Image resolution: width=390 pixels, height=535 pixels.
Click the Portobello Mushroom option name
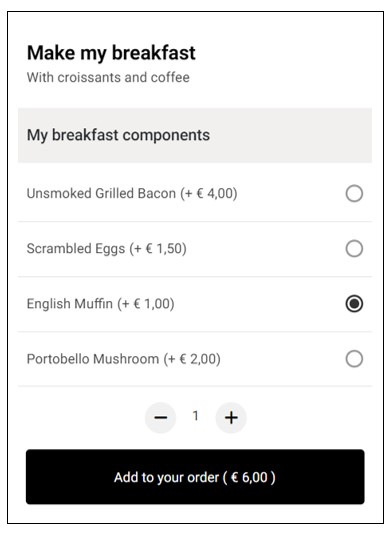tap(93, 359)
